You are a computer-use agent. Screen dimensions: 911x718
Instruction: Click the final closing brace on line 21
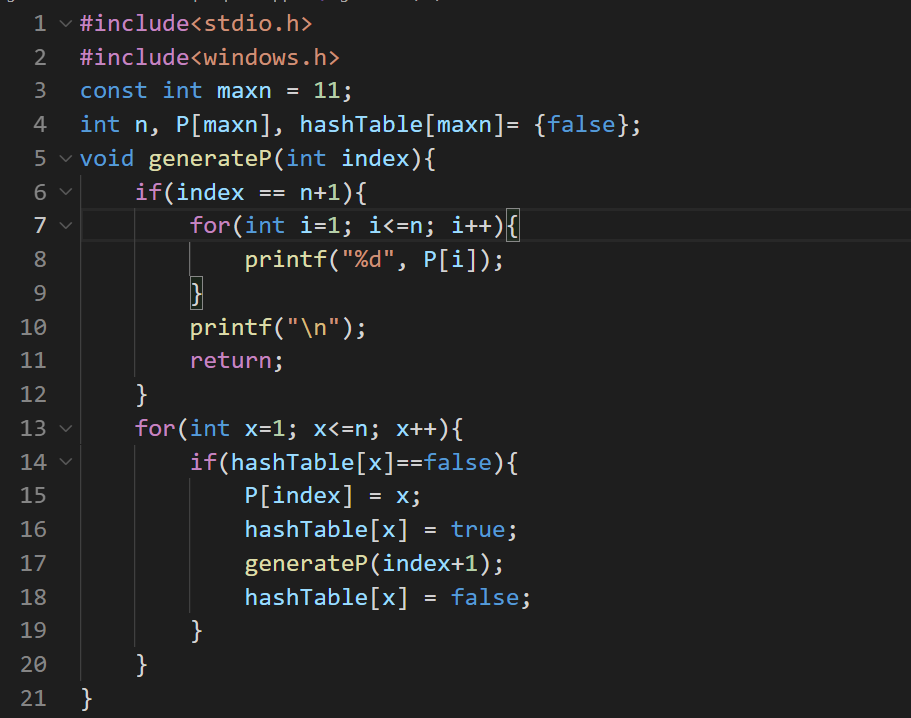pyautogui.click(x=87, y=699)
